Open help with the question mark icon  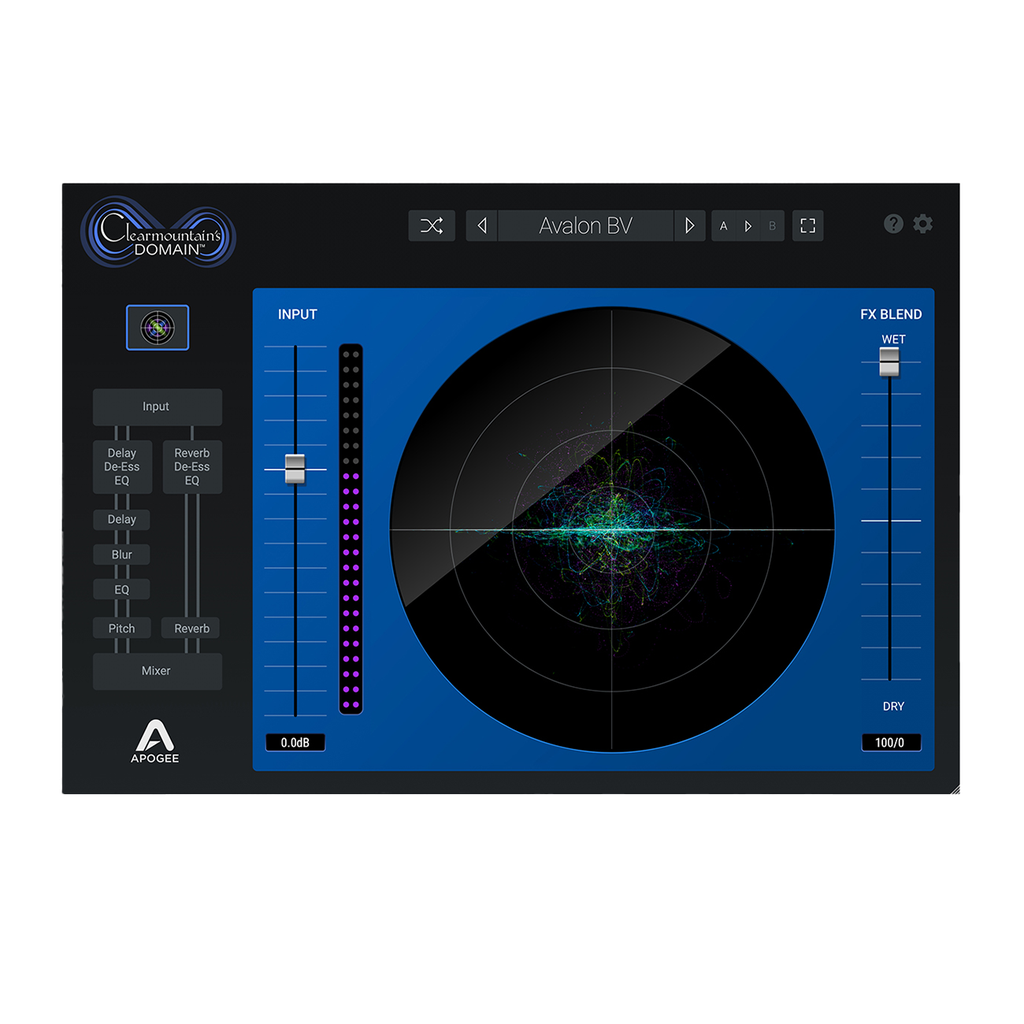point(893,224)
